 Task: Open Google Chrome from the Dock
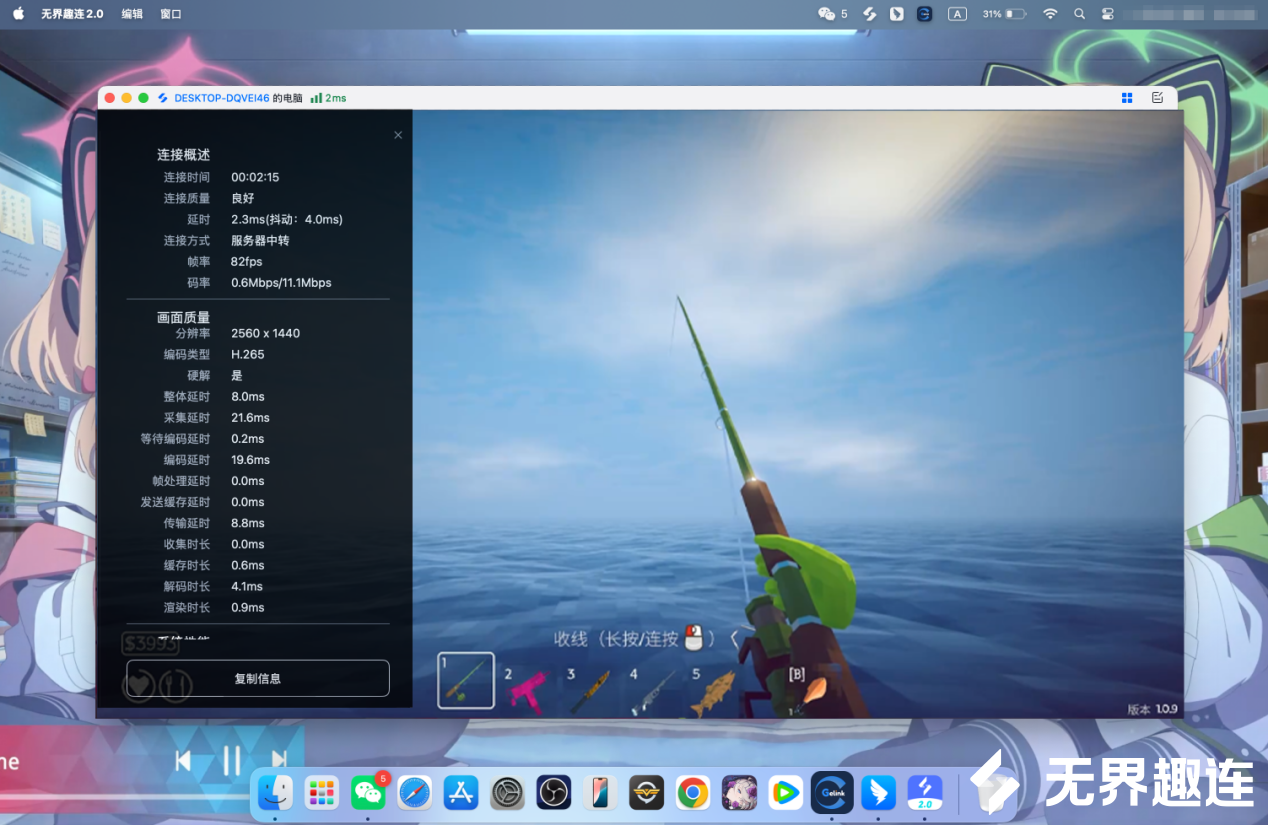pos(692,793)
